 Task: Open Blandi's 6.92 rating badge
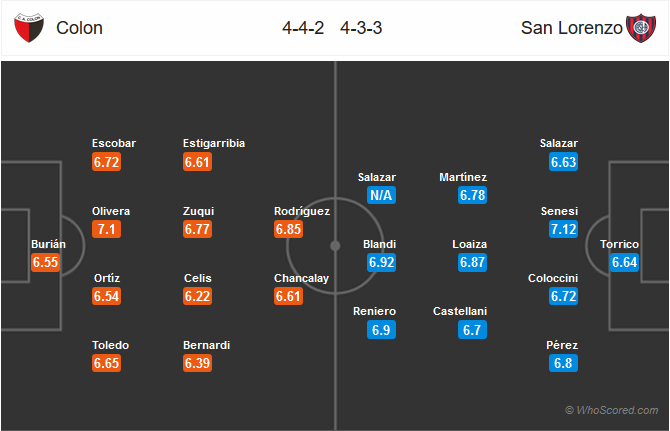click(381, 262)
